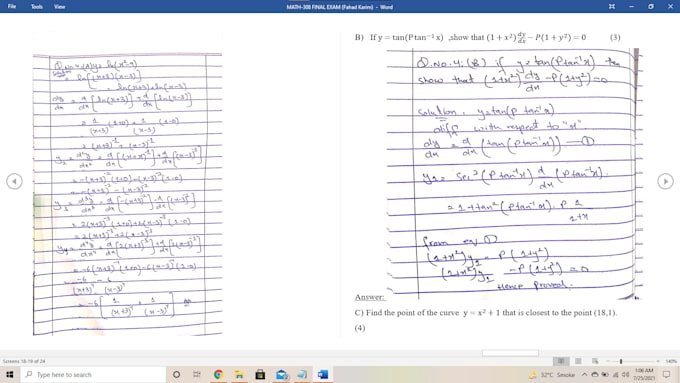Image resolution: width=680 pixels, height=383 pixels.
Task: Open the taskbar app between Mail and Word
Action: coord(302,374)
